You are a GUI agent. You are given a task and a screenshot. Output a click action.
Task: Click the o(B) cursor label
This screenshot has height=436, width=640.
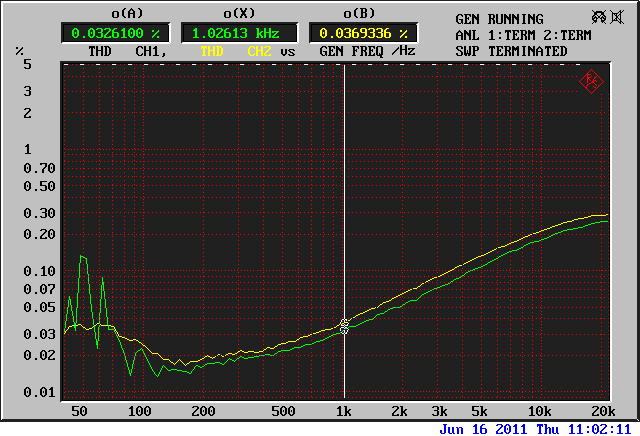(x=359, y=13)
